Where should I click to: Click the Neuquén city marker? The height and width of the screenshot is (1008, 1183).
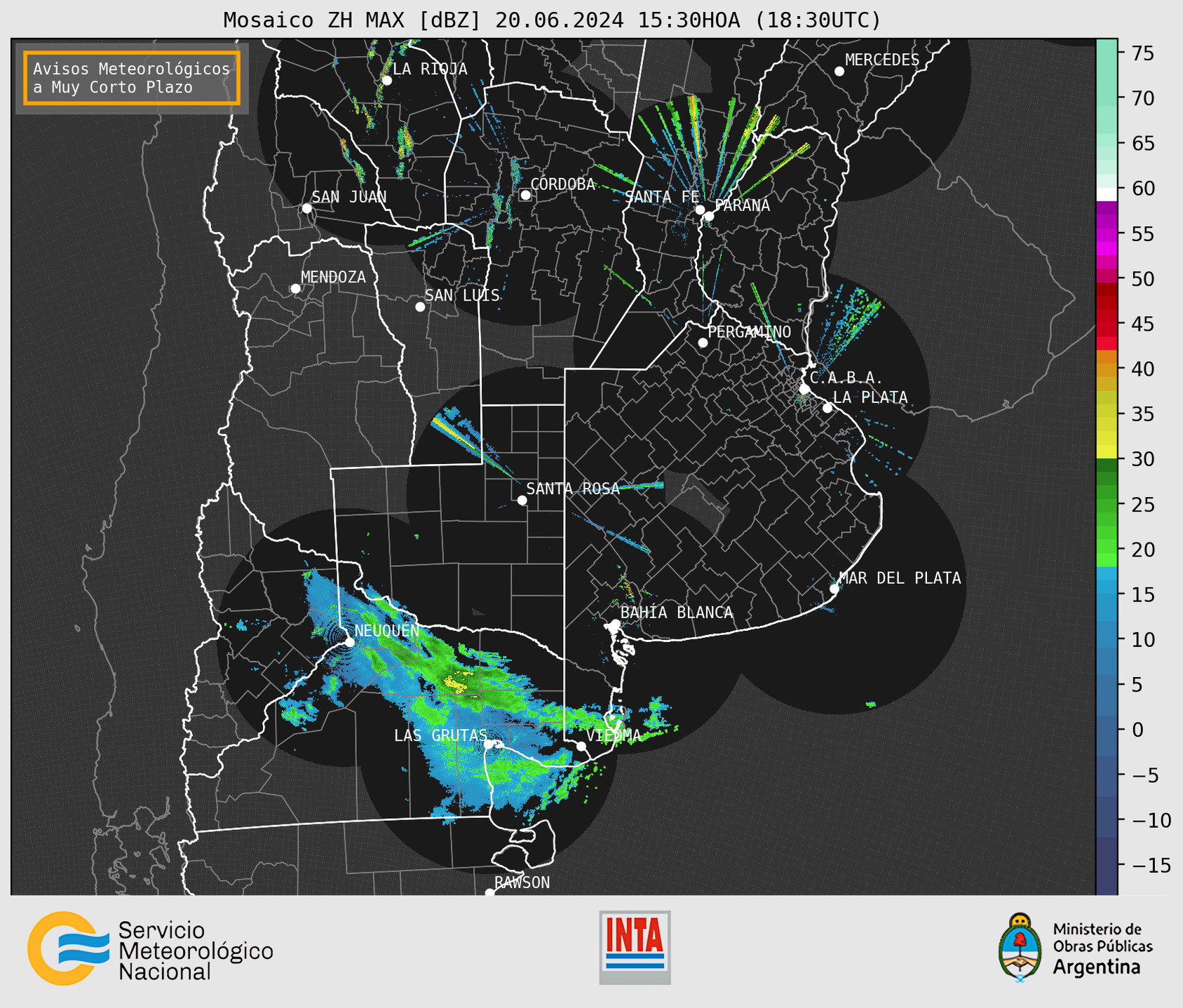(x=350, y=642)
